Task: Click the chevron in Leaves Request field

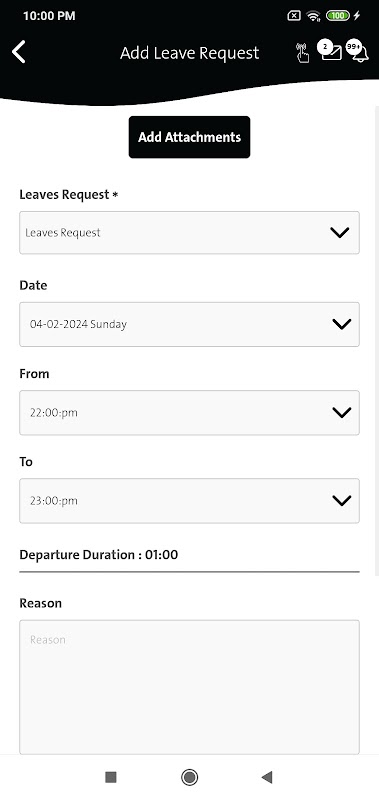Action: [x=339, y=233]
